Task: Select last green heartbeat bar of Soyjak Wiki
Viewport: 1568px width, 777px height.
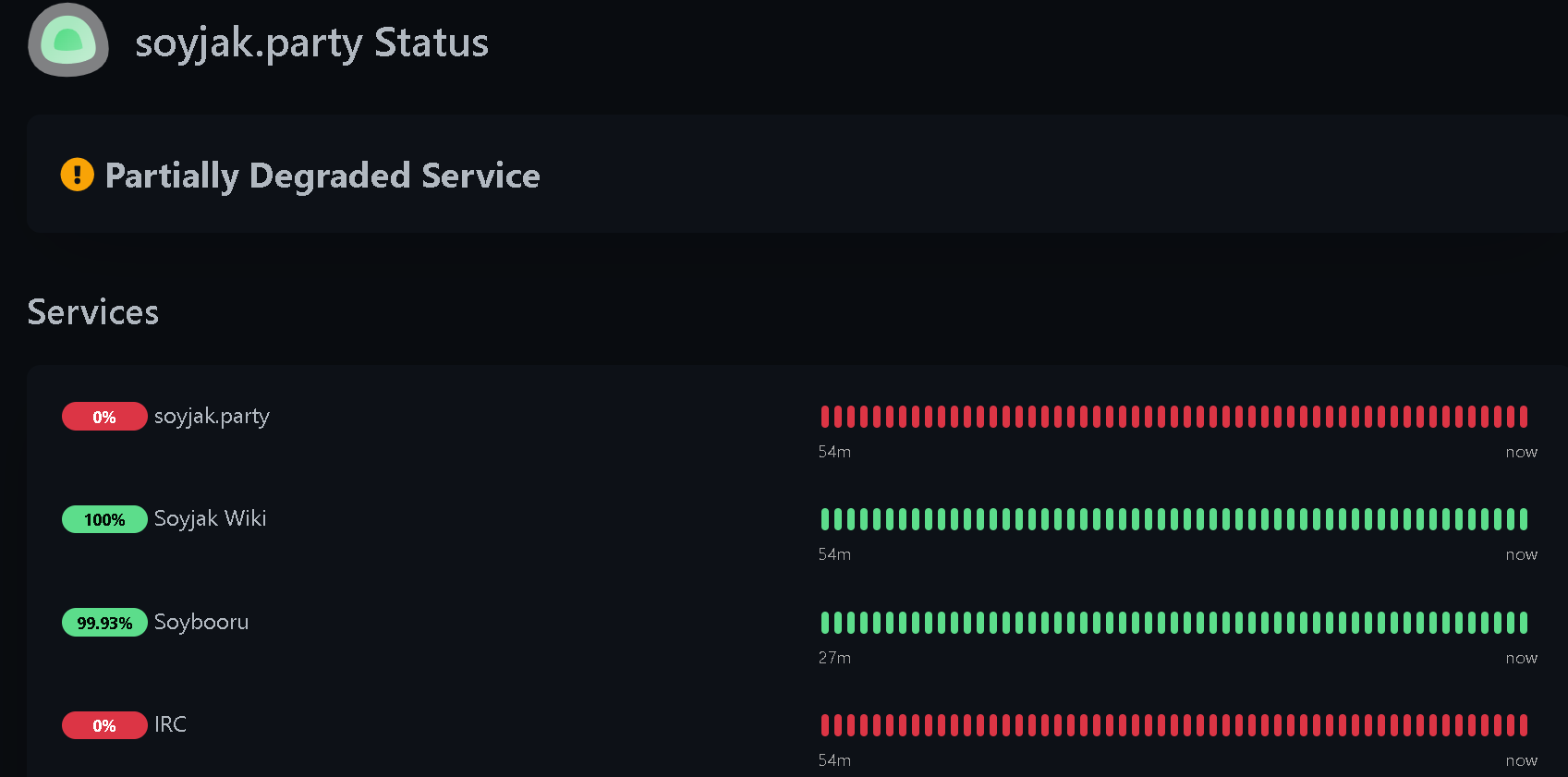Action: point(1524,519)
